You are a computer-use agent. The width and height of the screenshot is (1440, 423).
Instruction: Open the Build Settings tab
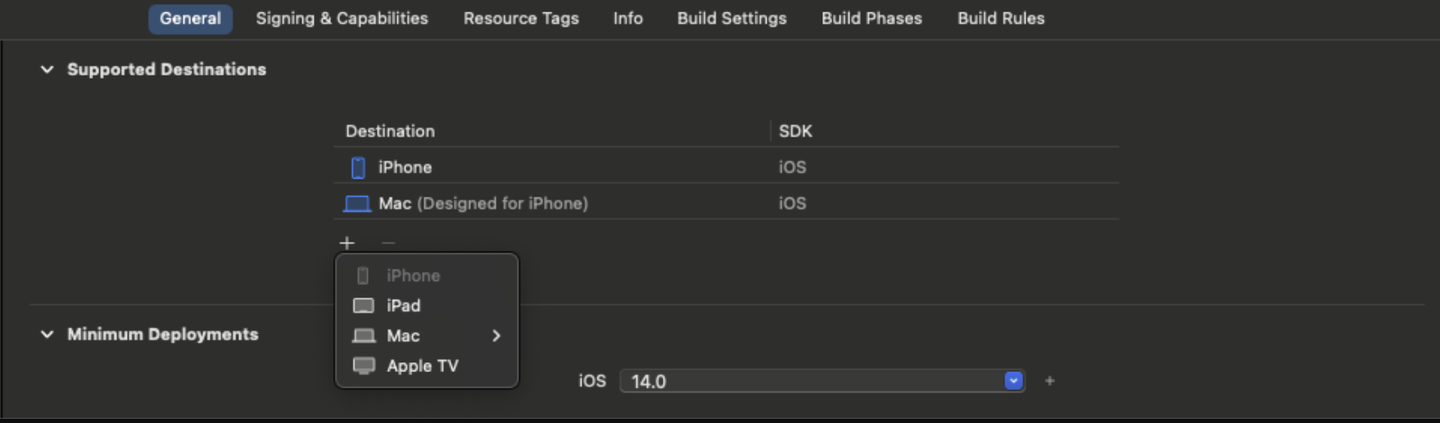pos(732,18)
